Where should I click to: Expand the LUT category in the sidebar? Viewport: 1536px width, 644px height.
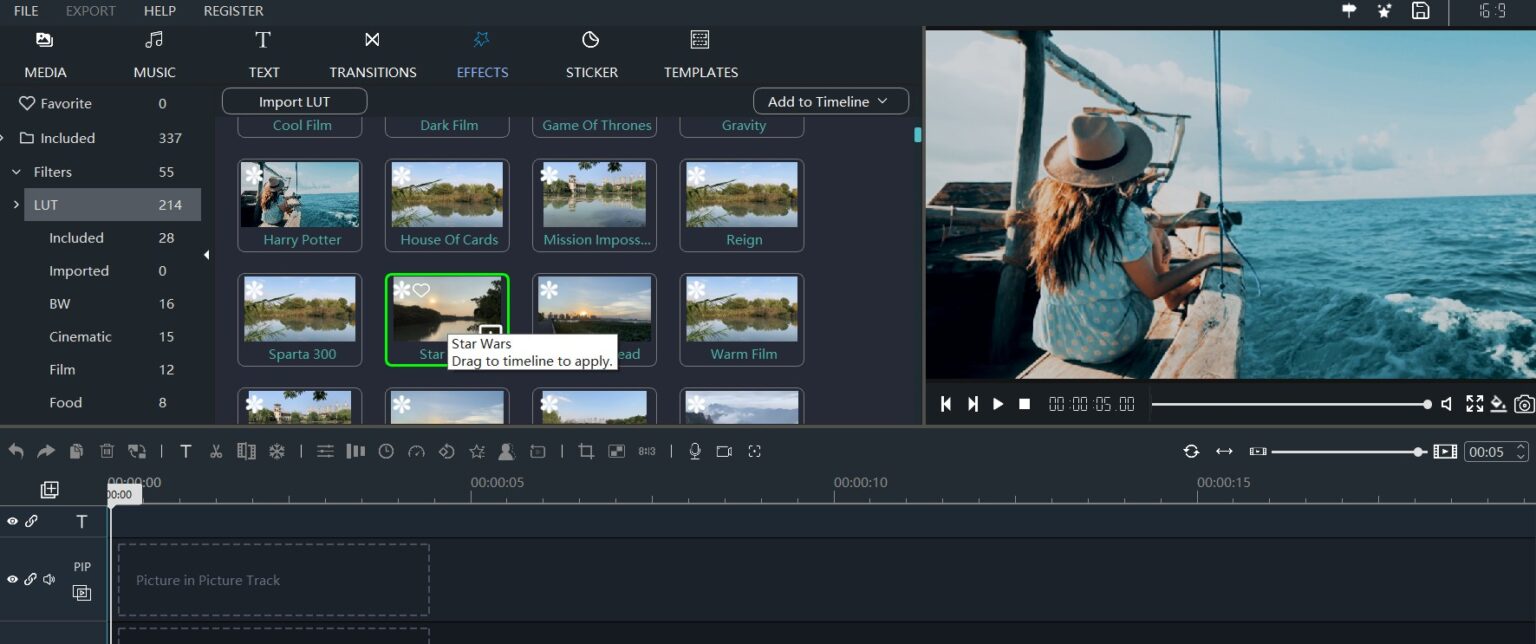coord(15,204)
